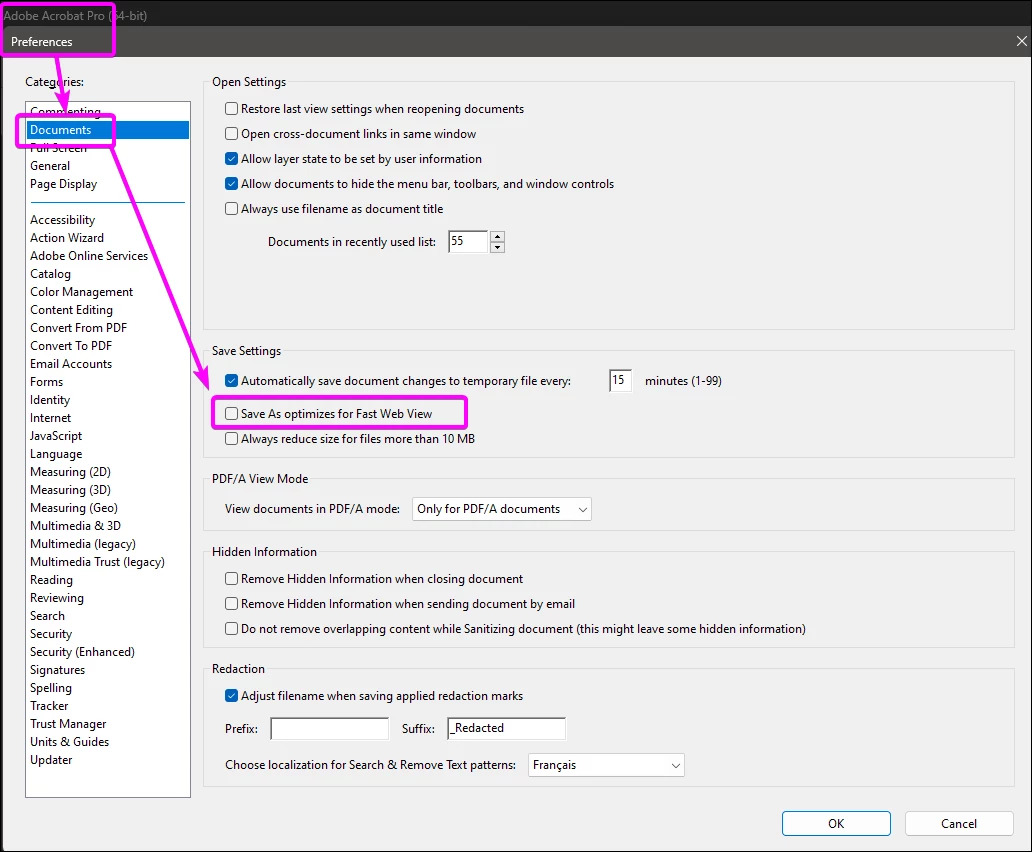
Task: Dismiss the dialog with the Cancel button
Action: (959, 823)
